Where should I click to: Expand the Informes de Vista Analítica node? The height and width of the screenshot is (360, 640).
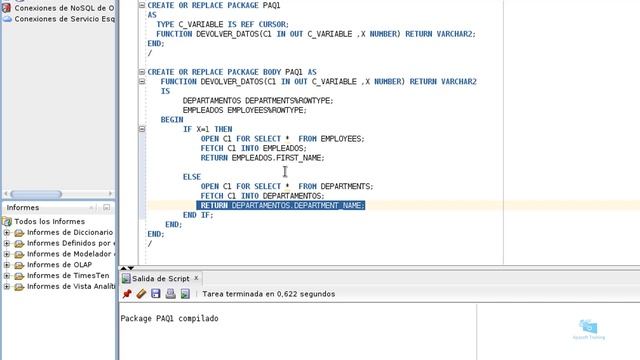[7, 287]
